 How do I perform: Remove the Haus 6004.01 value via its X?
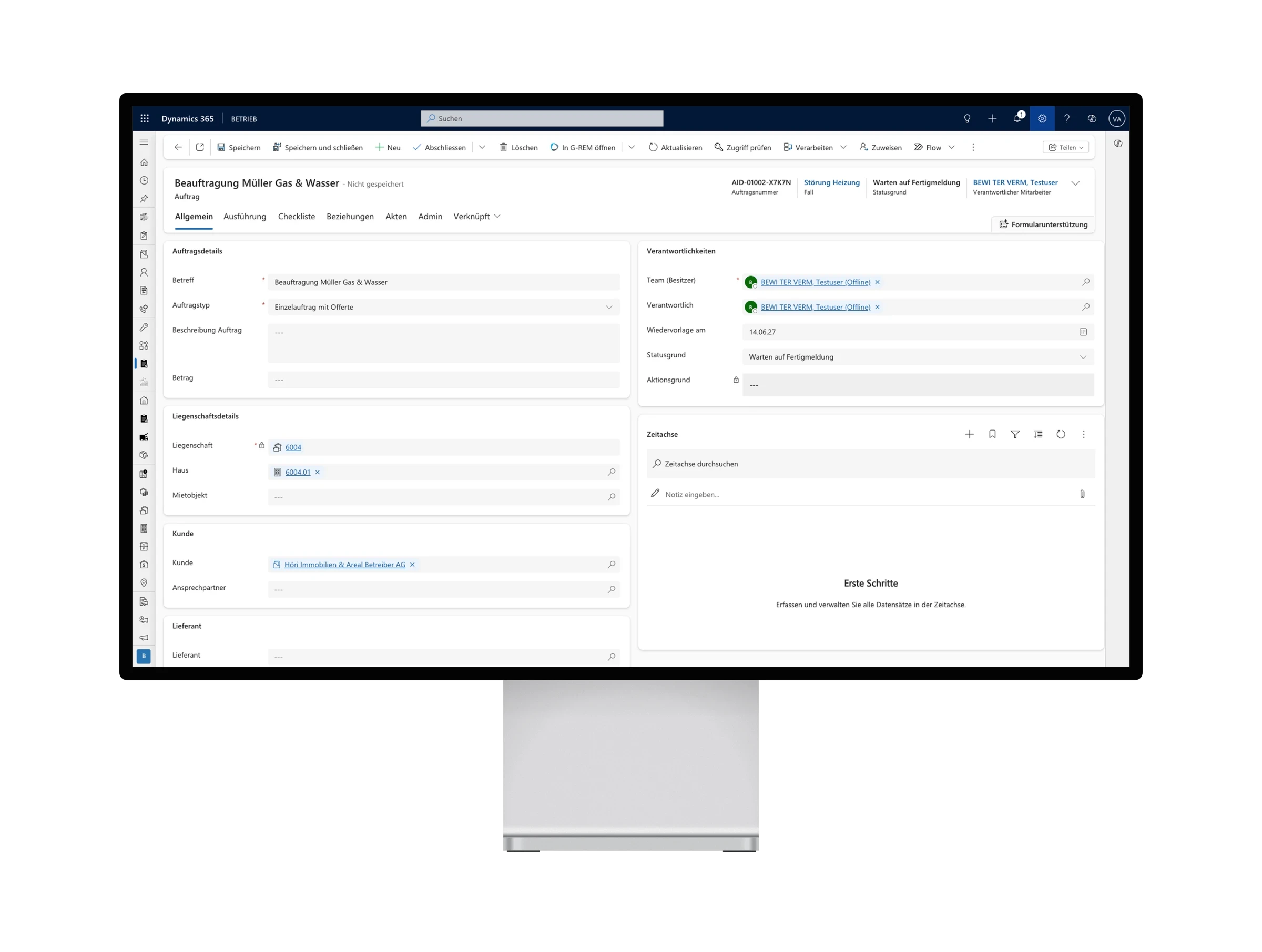click(x=318, y=472)
